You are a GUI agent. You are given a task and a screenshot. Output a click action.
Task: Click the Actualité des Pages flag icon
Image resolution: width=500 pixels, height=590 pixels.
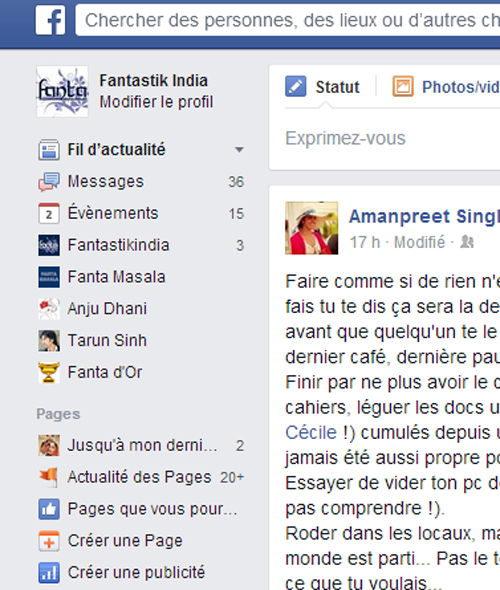(49, 477)
